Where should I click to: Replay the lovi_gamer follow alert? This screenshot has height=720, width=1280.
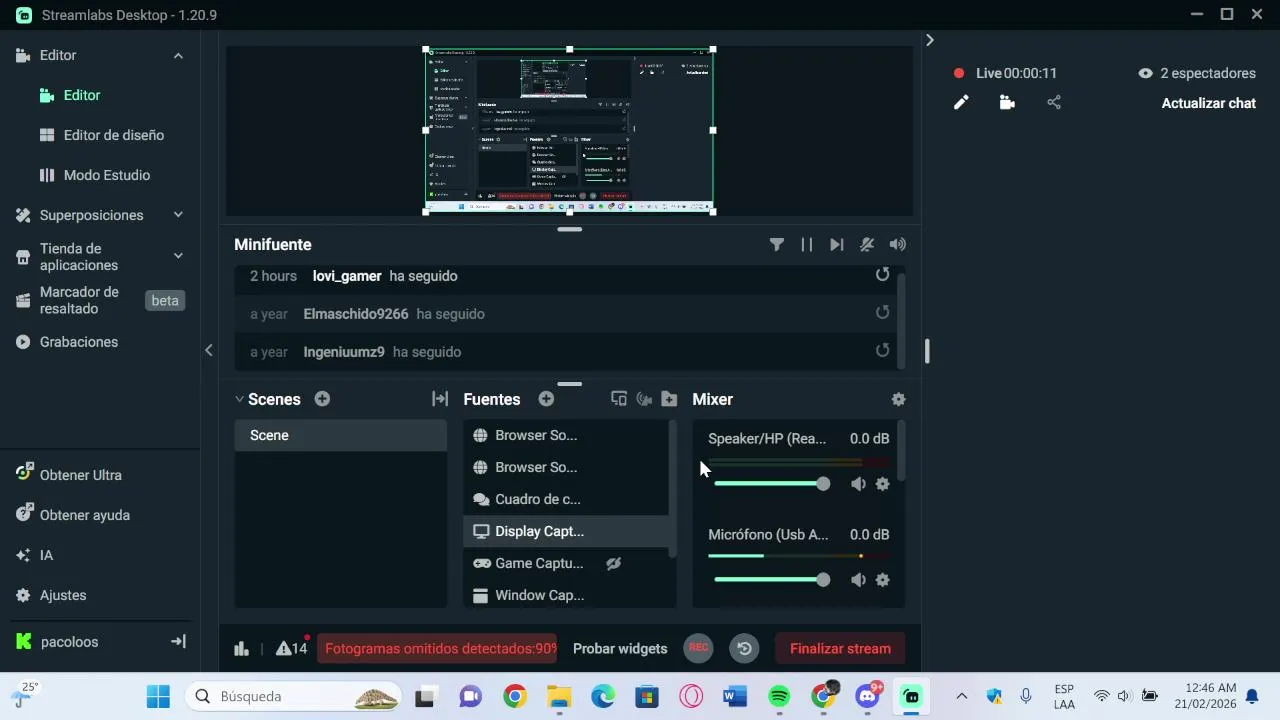882,275
